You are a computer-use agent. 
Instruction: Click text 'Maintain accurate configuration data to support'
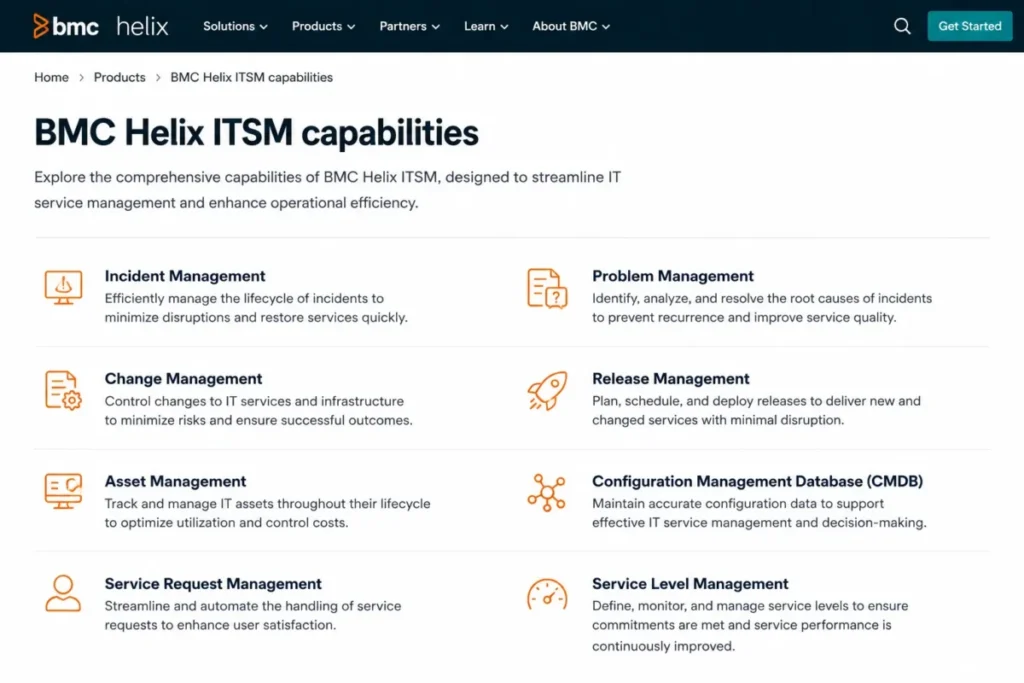pos(738,503)
